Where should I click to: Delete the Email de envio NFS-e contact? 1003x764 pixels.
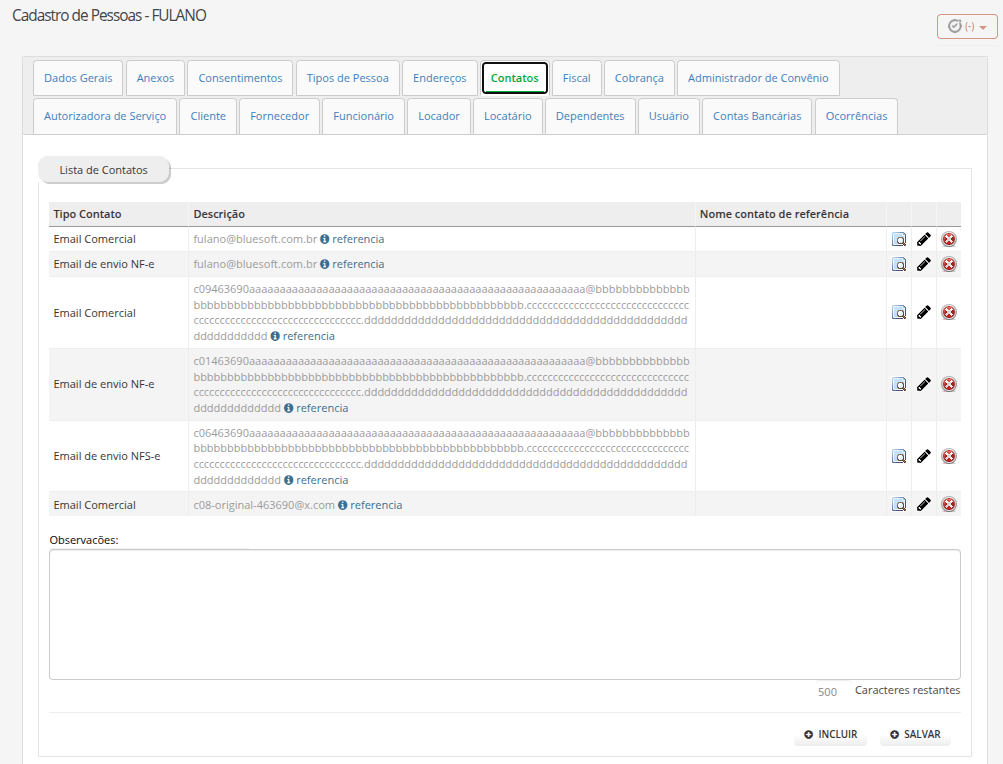(x=949, y=456)
